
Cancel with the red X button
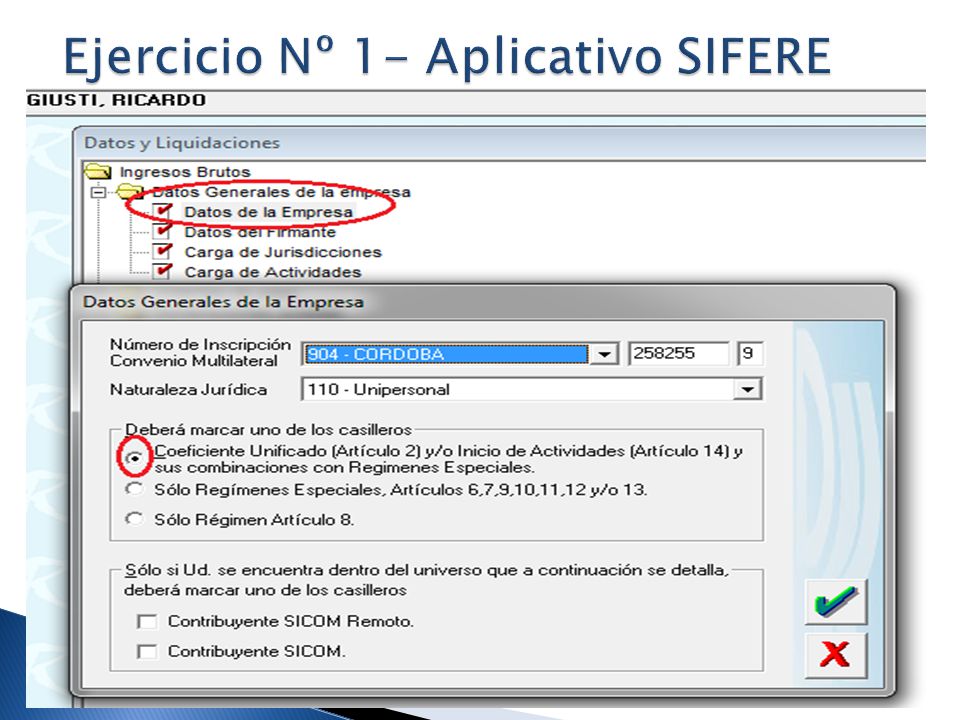(836, 655)
